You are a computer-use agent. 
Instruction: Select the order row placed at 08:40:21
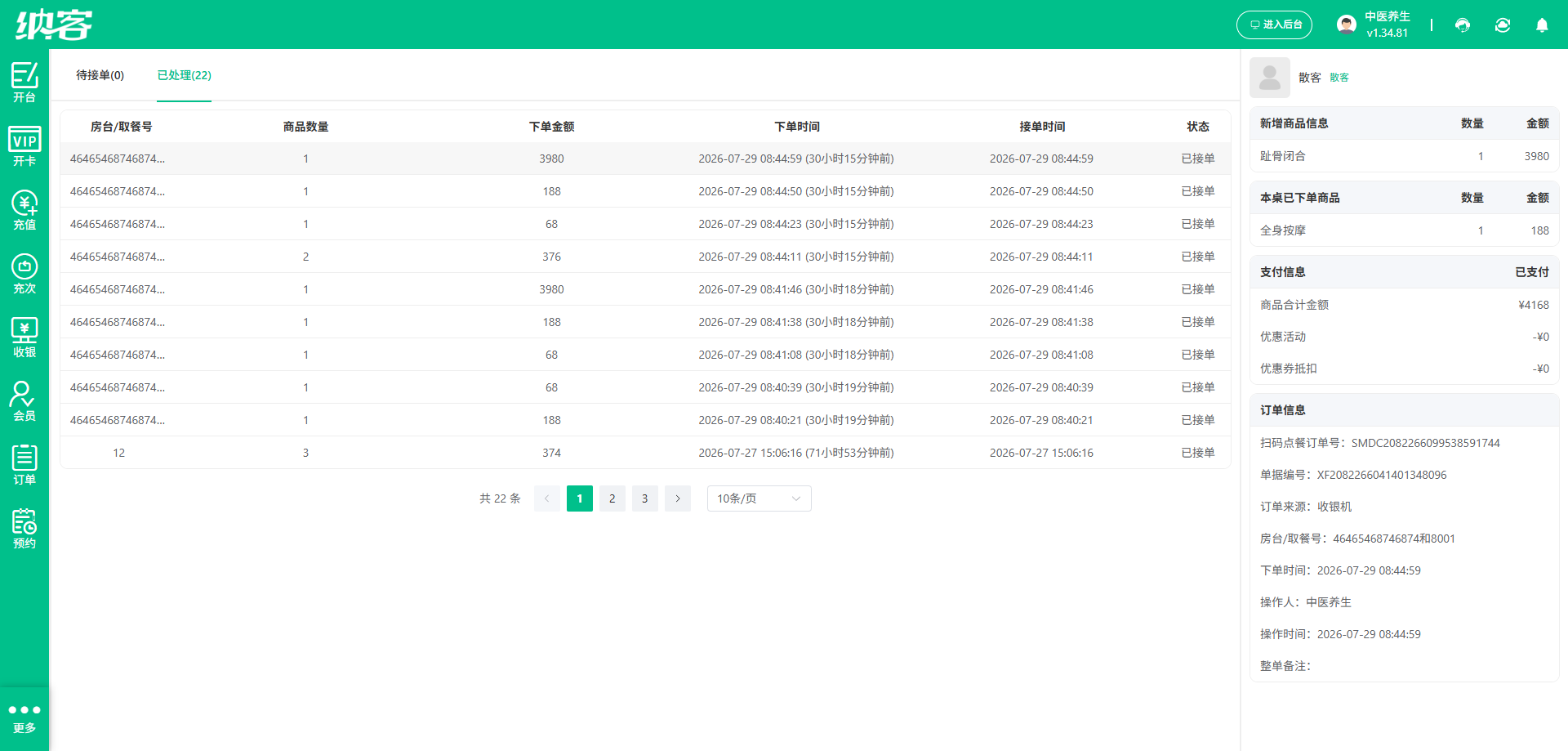click(x=645, y=420)
